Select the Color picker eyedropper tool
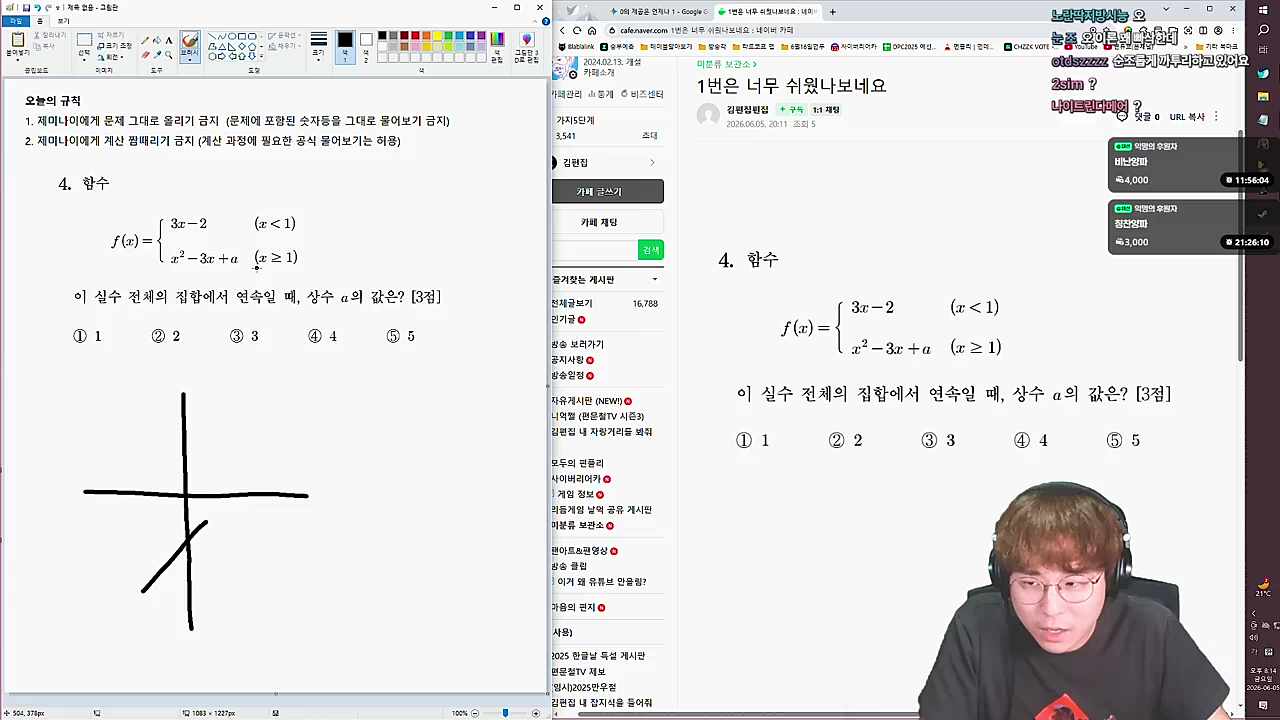The height and width of the screenshot is (720, 1280). (x=157, y=55)
